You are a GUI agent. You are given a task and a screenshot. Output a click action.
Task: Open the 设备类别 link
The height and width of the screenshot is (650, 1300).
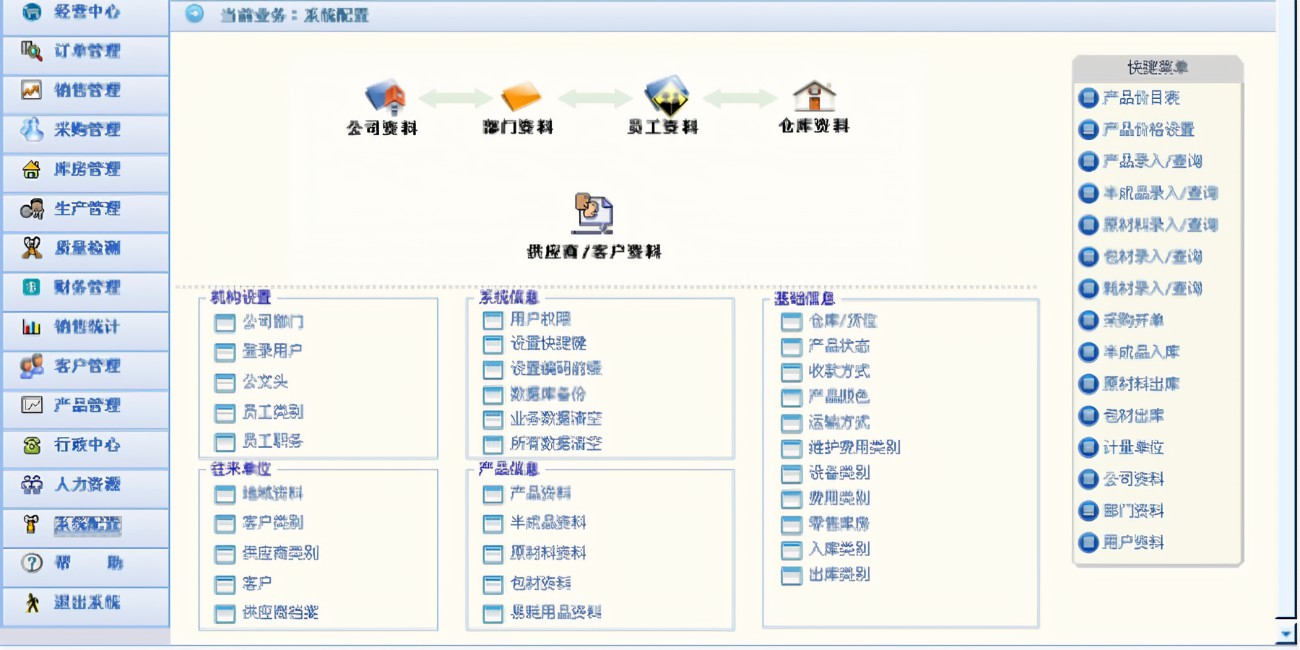coord(839,473)
